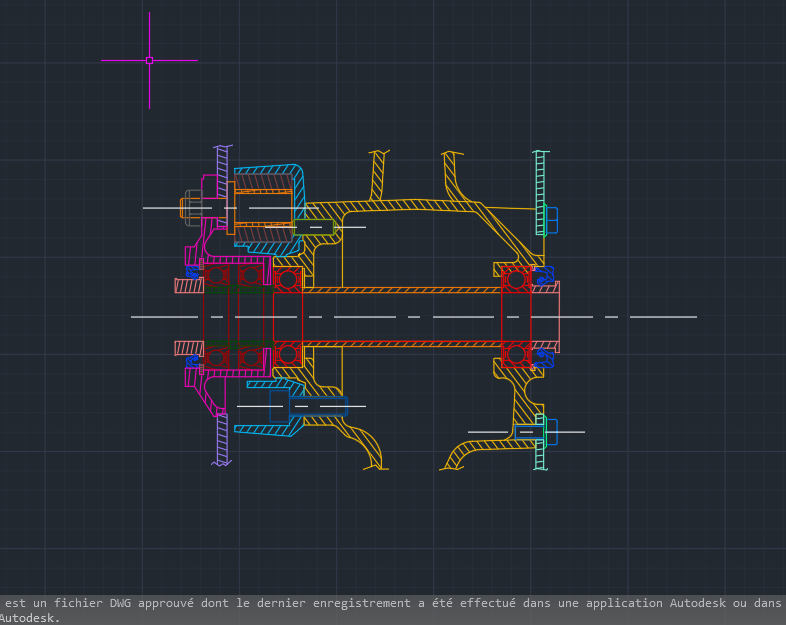Select the pink hatched shaft end upper left

coord(188,285)
